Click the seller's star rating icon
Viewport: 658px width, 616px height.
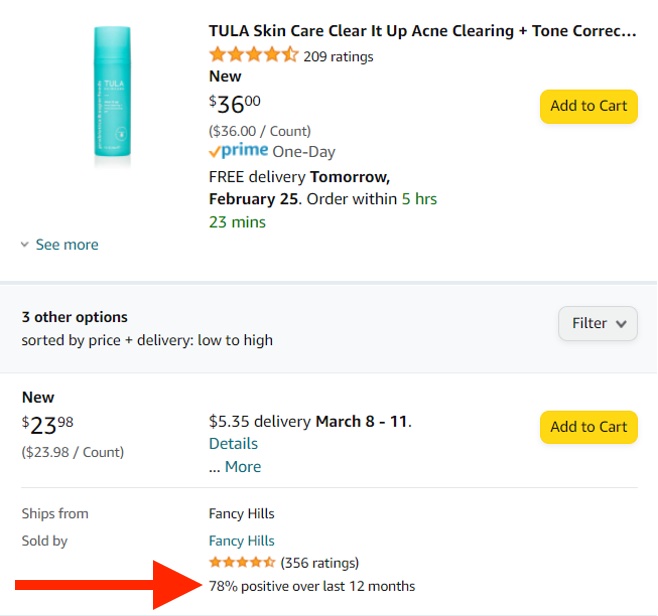click(242, 563)
